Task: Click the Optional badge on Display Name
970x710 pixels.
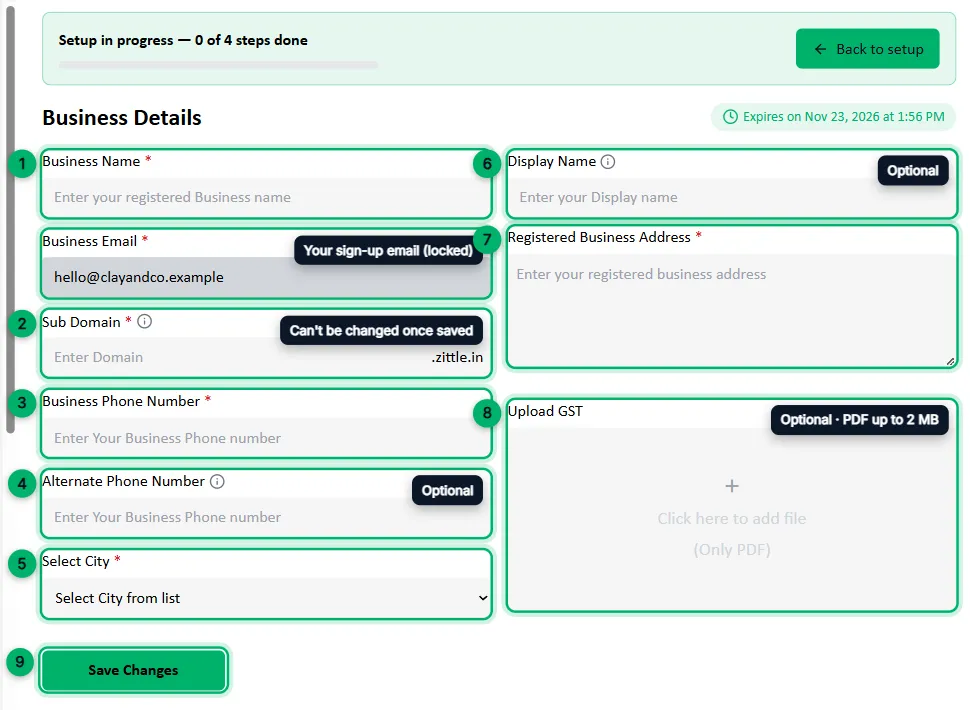Action: pyautogui.click(x=912, y=171)
